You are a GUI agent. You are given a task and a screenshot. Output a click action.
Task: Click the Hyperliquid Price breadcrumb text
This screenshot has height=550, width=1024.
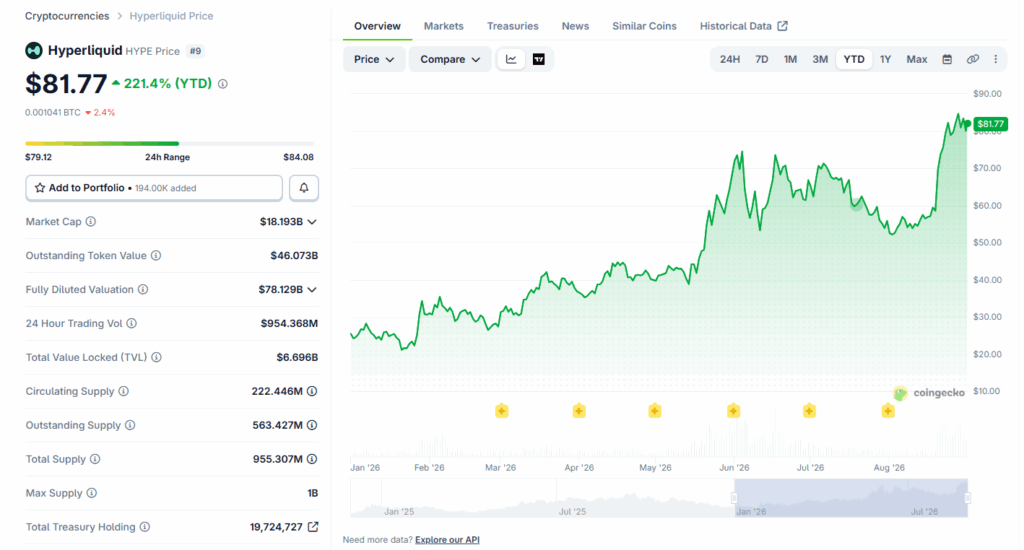tap(171, 16)
